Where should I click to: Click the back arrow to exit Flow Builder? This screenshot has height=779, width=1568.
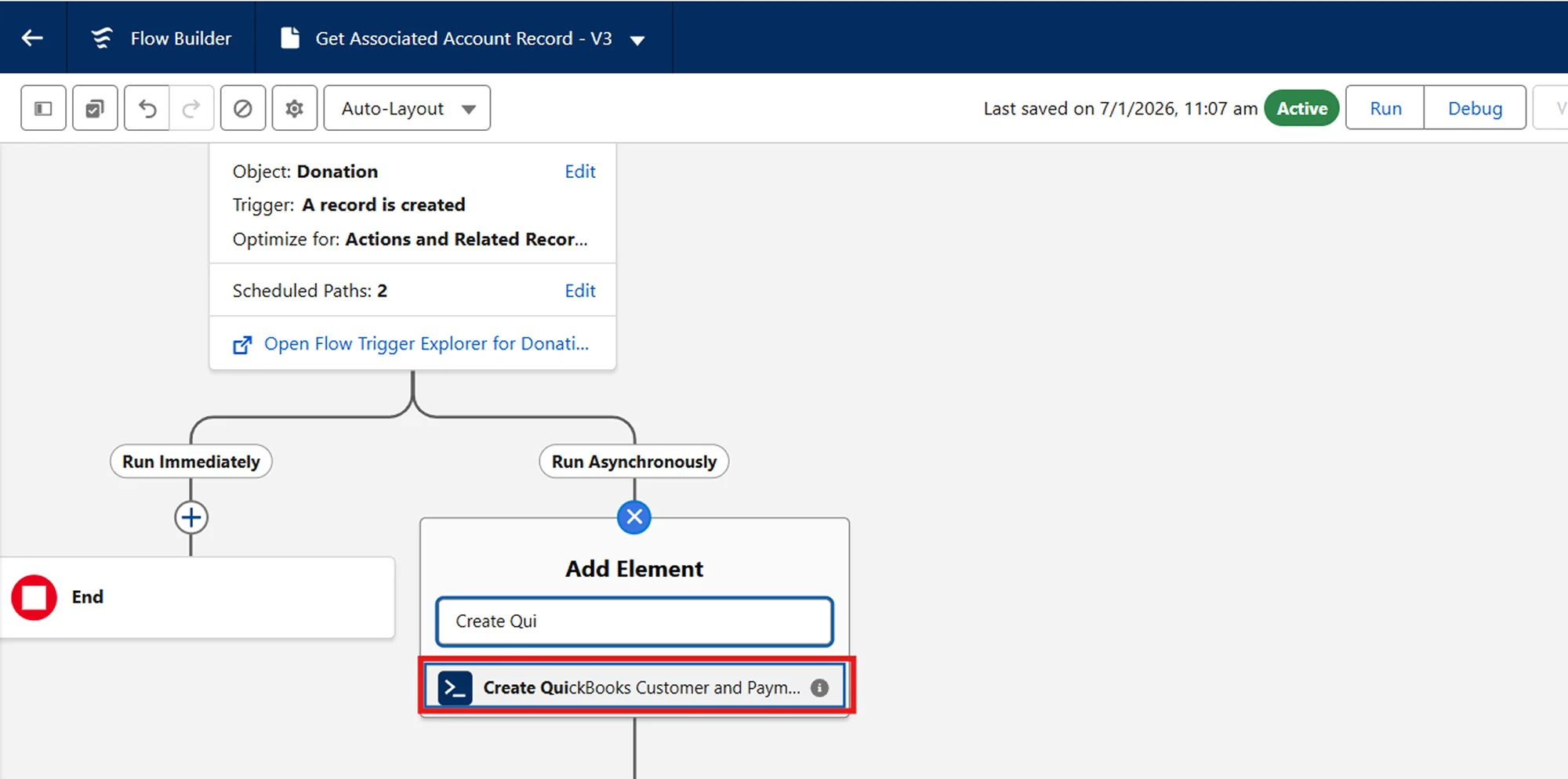coord(32,37)
